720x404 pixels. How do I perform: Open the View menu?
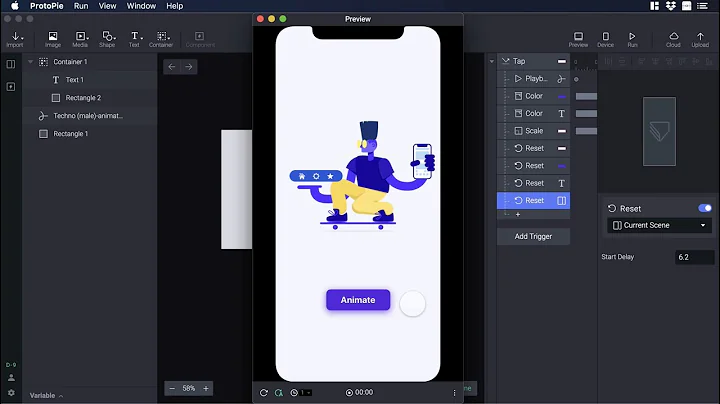click(x=107, y=6)
